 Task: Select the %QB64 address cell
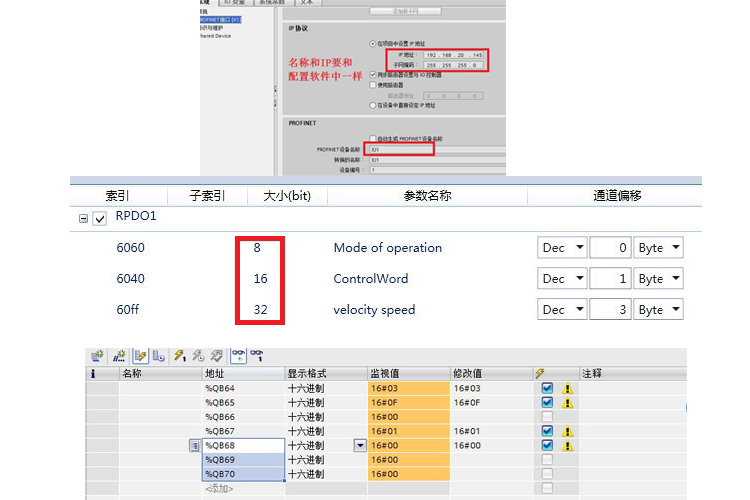coord(243,389)
